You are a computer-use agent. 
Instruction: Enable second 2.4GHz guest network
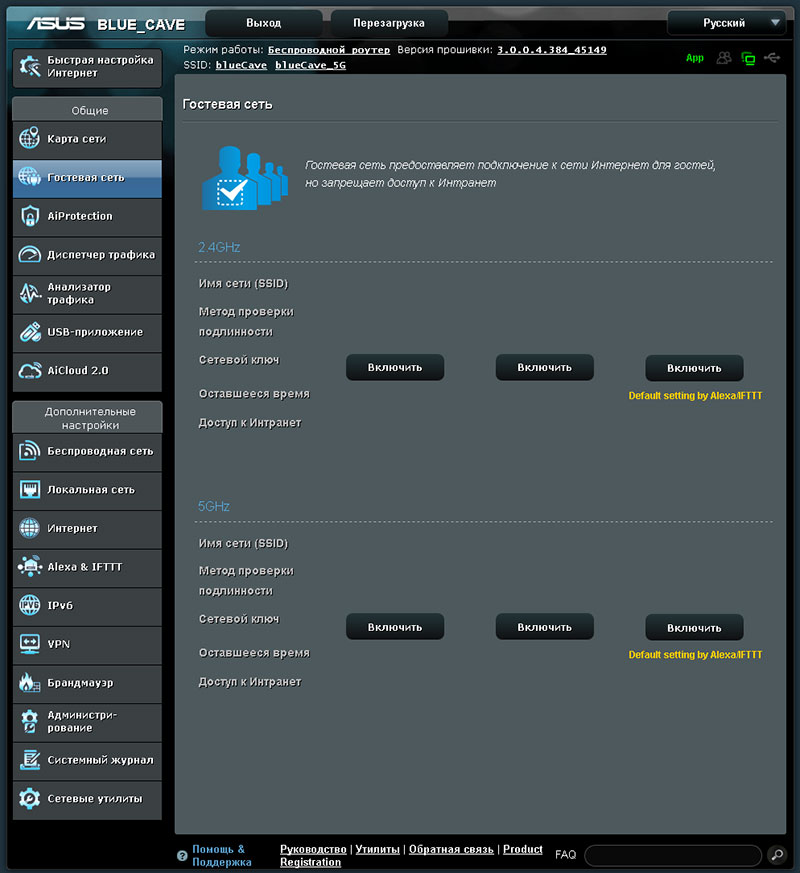point(544,367)
